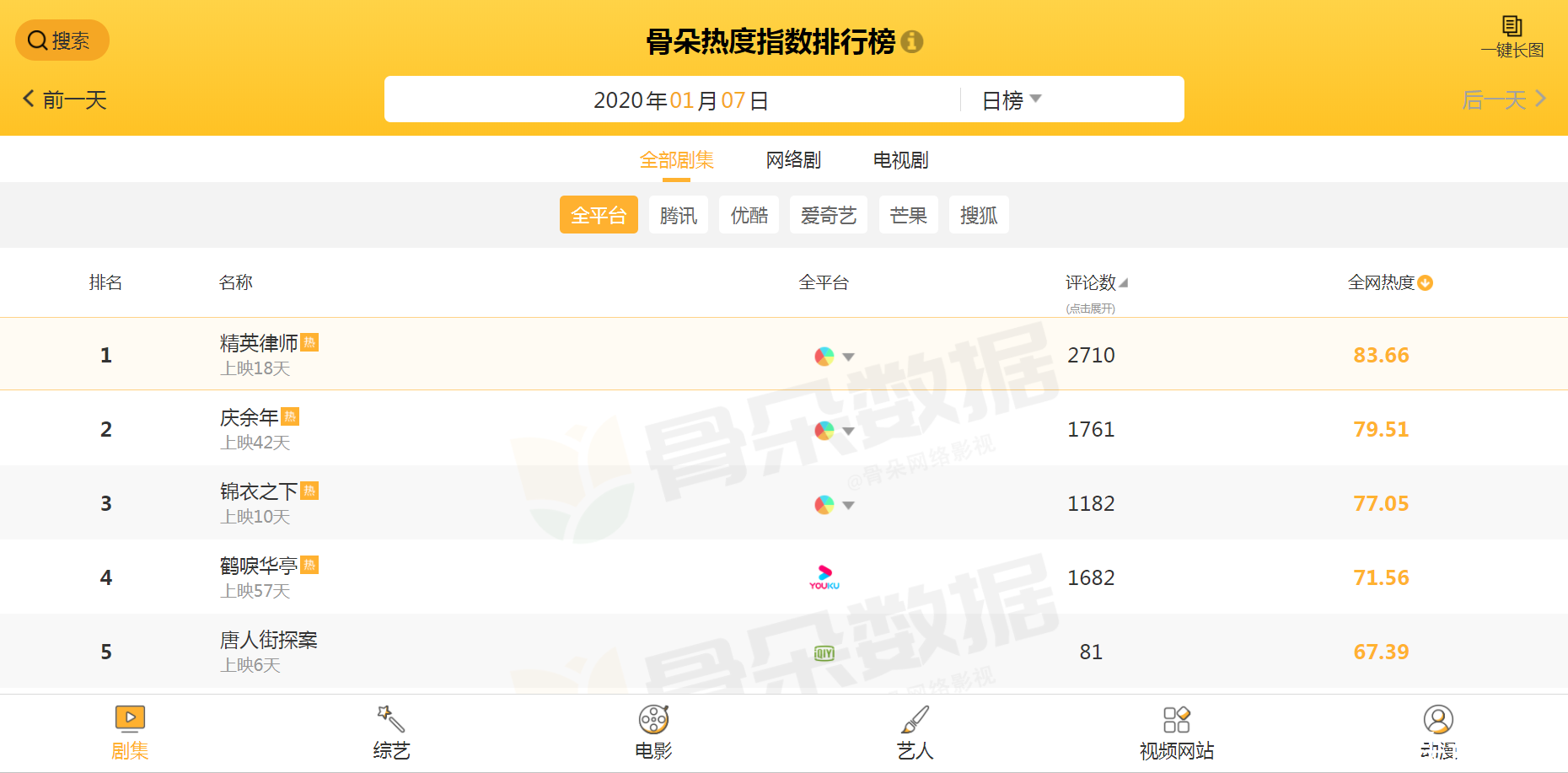The width and height of the screenshot is (1568, 773).
Task: Switch to the 电视剧 tab
Action: 900,160
